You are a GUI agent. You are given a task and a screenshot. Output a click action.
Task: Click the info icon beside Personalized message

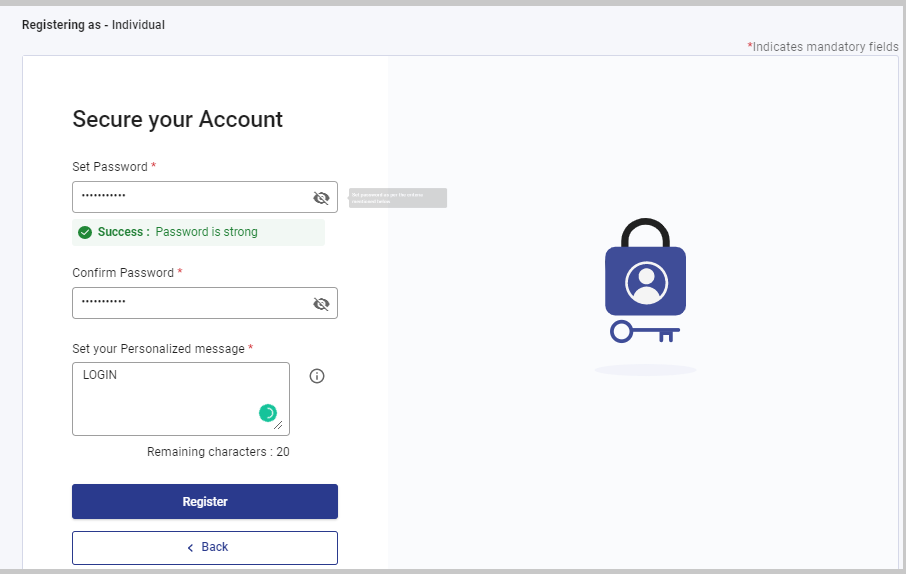coord(317,376)
